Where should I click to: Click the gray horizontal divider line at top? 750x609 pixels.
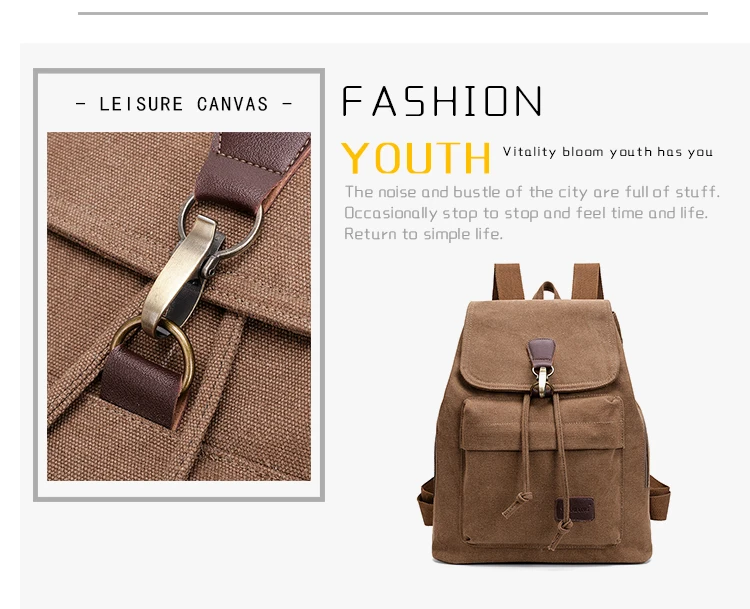click(x=393, y=13)
